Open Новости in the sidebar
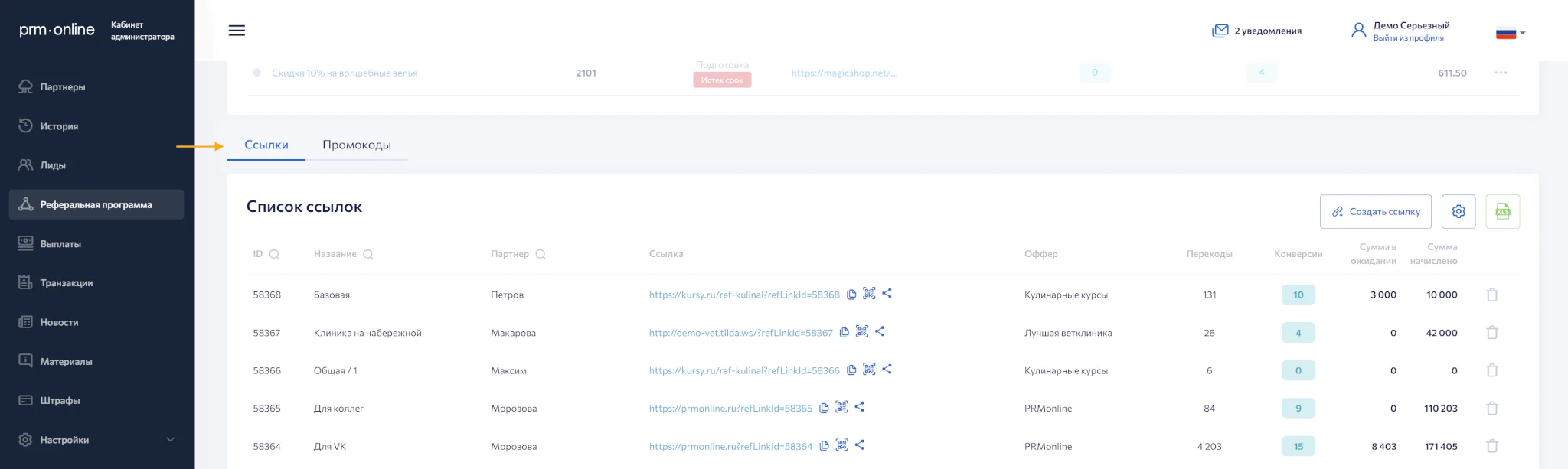 96,322
